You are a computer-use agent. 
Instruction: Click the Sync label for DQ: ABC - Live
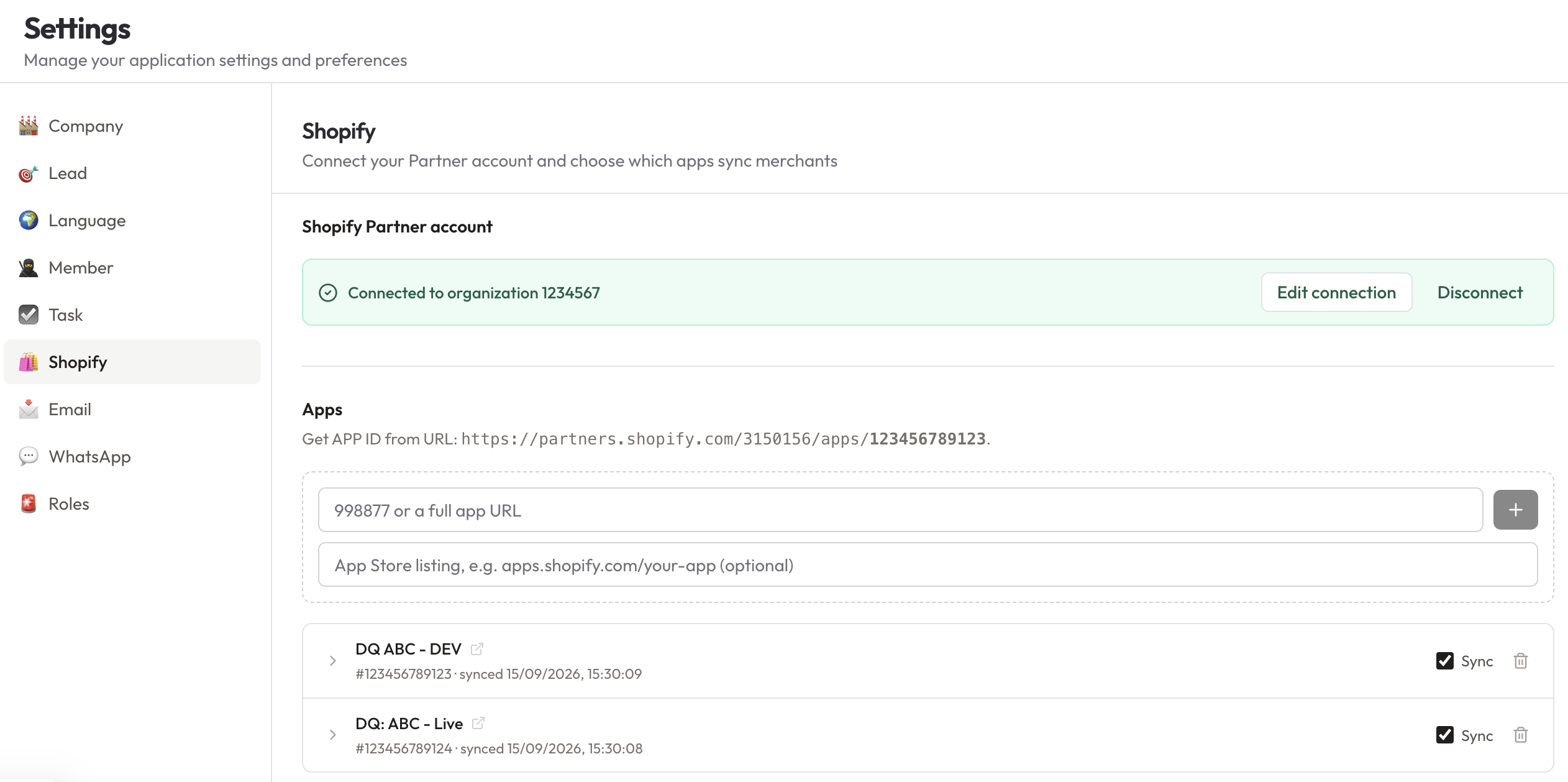pos(1477,736)
